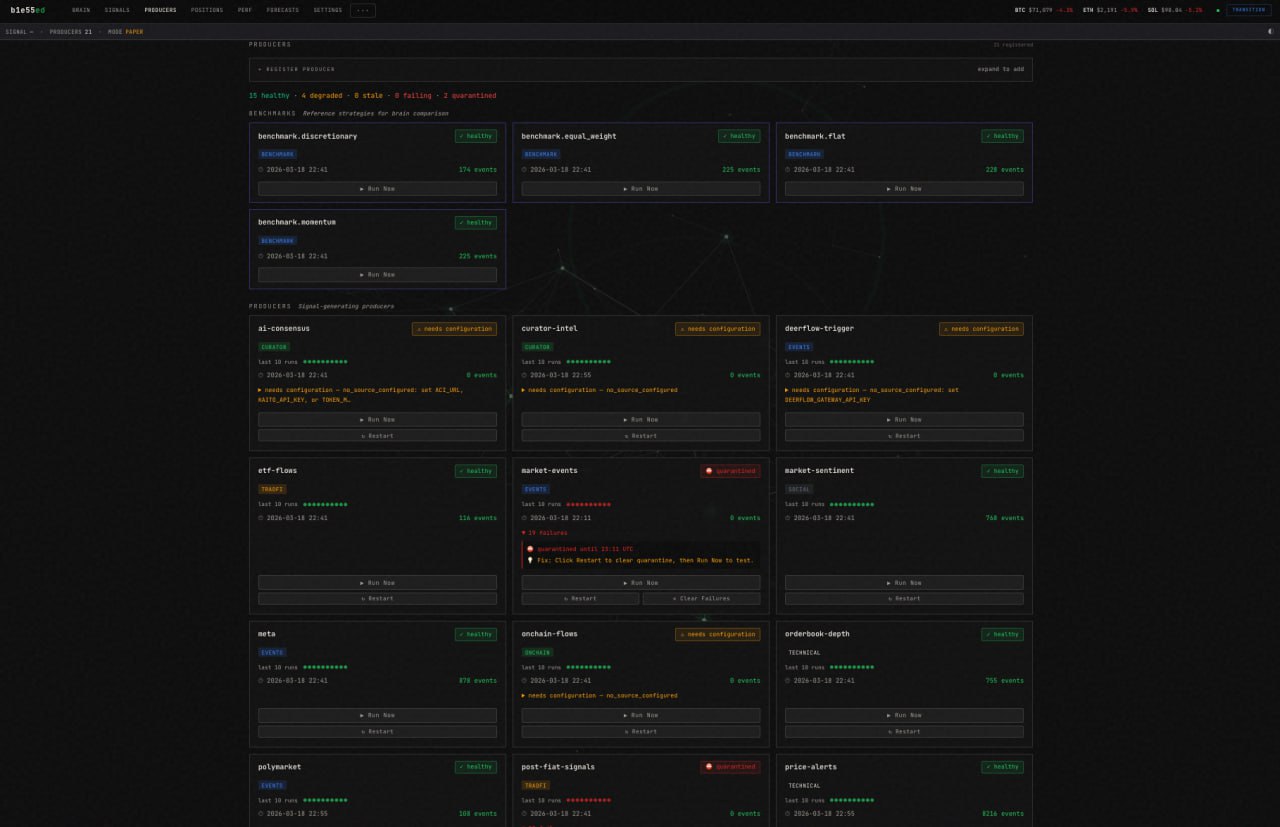Click Clear Failures on market-events

click(x=702, y=598)
